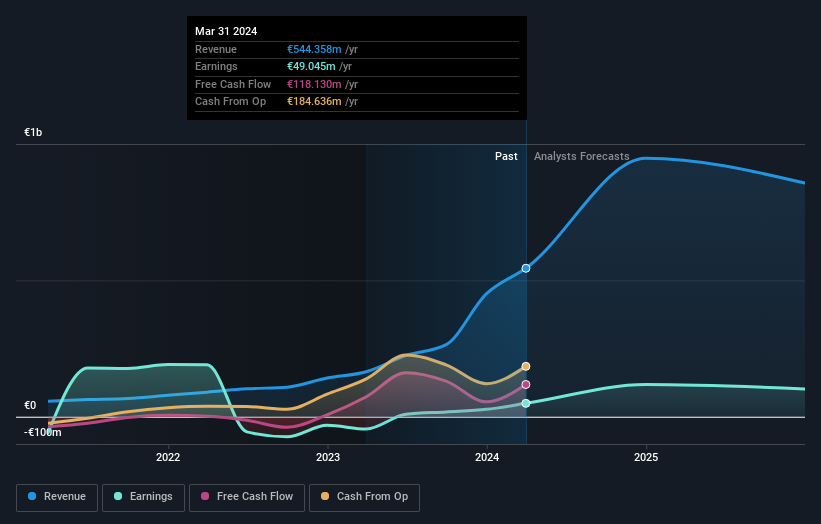821x524 pixels.
Task: Click the pink Free Cash Flow data point
Action: point(526,385)
